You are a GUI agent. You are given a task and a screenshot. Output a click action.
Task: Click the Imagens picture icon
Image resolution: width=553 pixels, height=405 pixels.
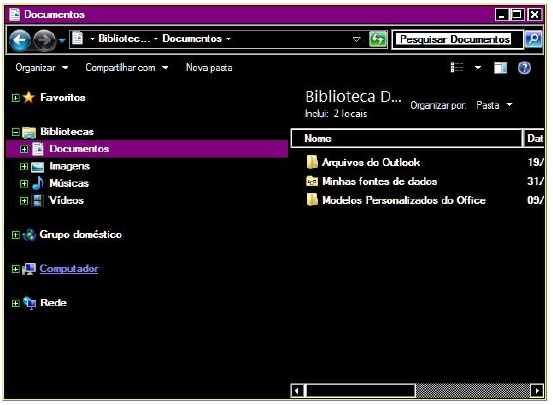coord(37,167)
